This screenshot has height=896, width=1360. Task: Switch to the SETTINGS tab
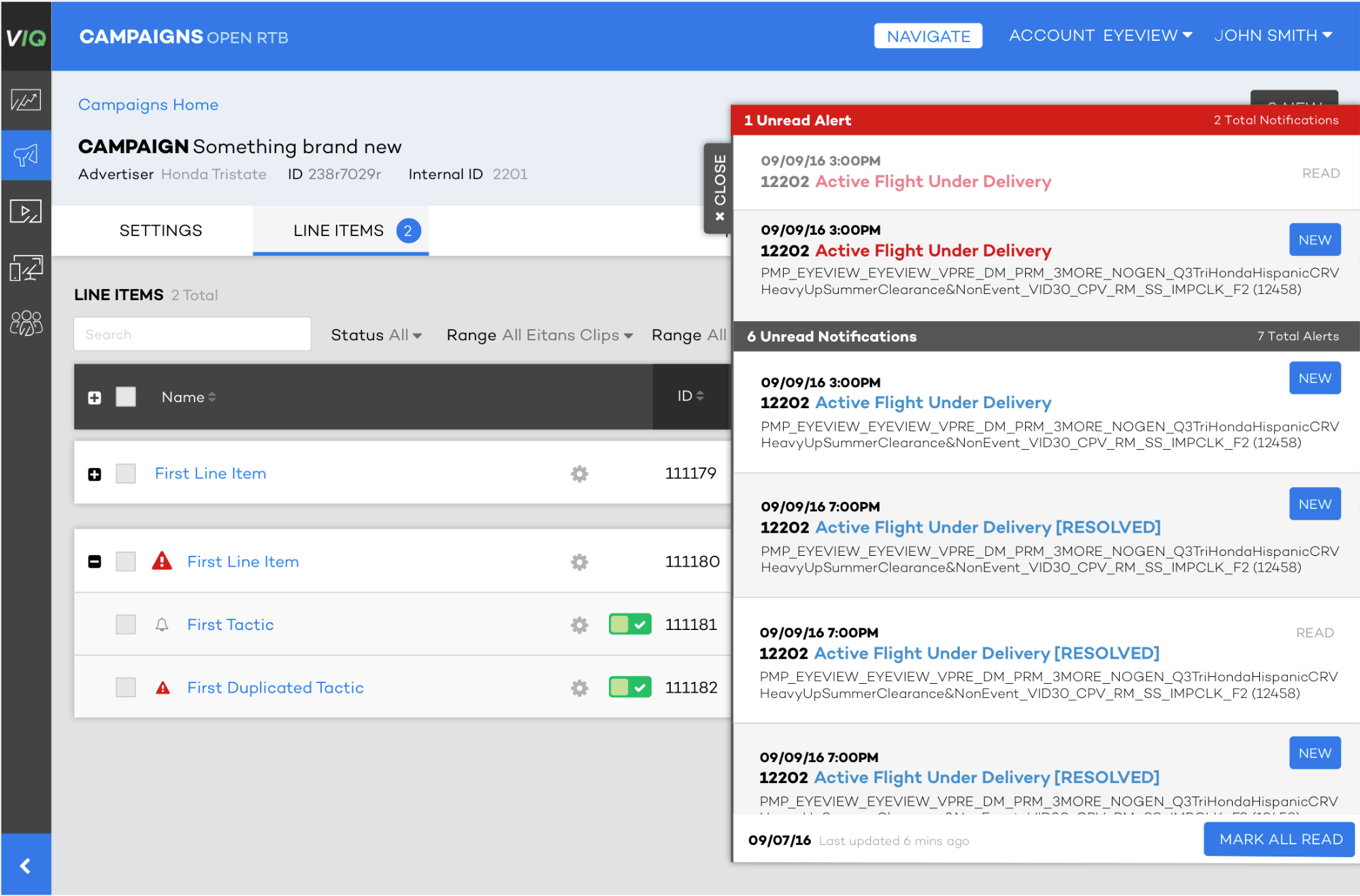[x=161, y=231]
